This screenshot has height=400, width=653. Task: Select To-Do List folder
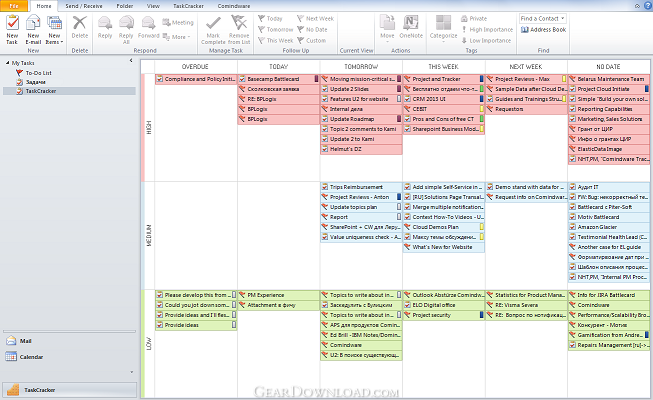point(38,73)
